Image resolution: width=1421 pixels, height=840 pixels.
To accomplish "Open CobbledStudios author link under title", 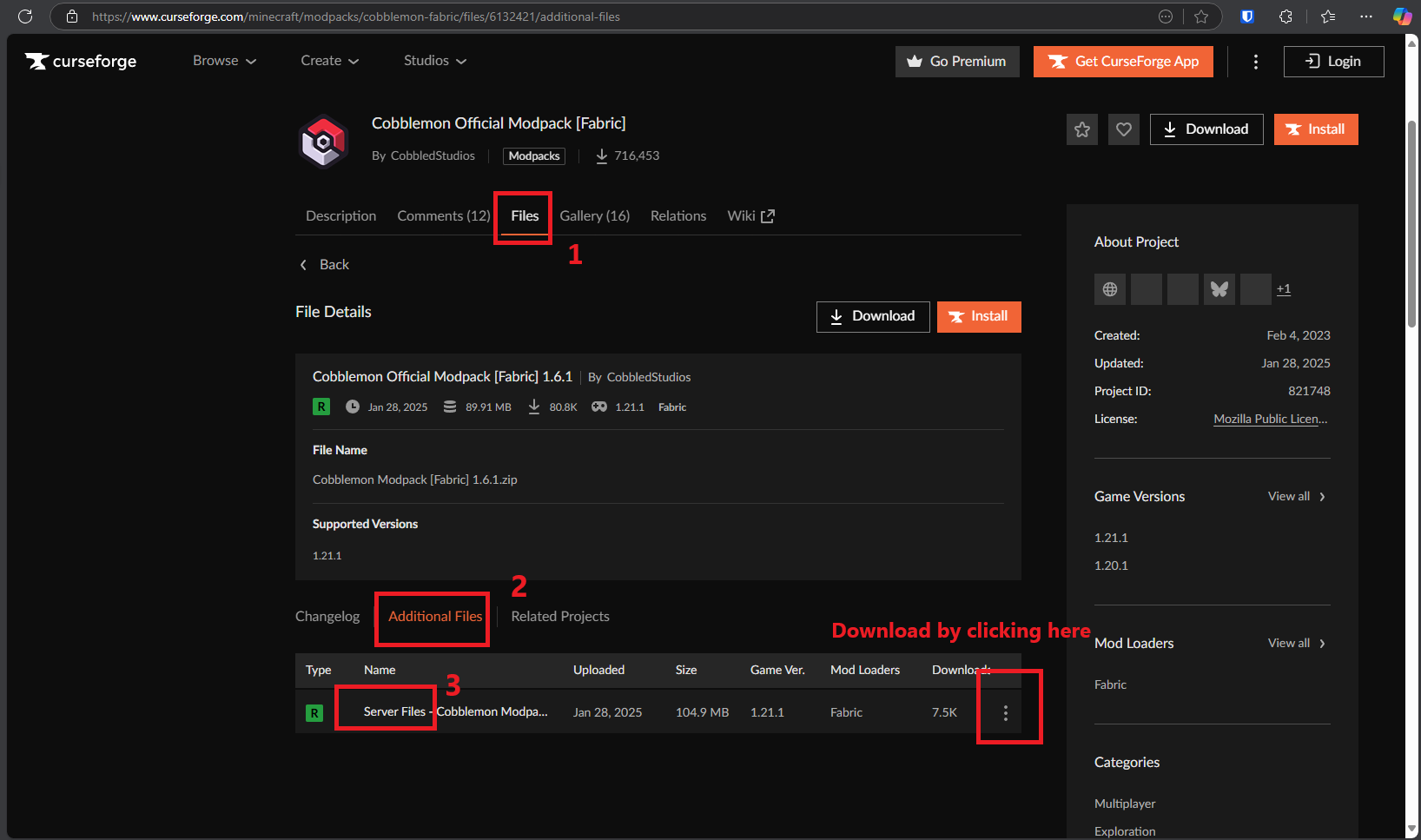I will (x=433, y=156).
